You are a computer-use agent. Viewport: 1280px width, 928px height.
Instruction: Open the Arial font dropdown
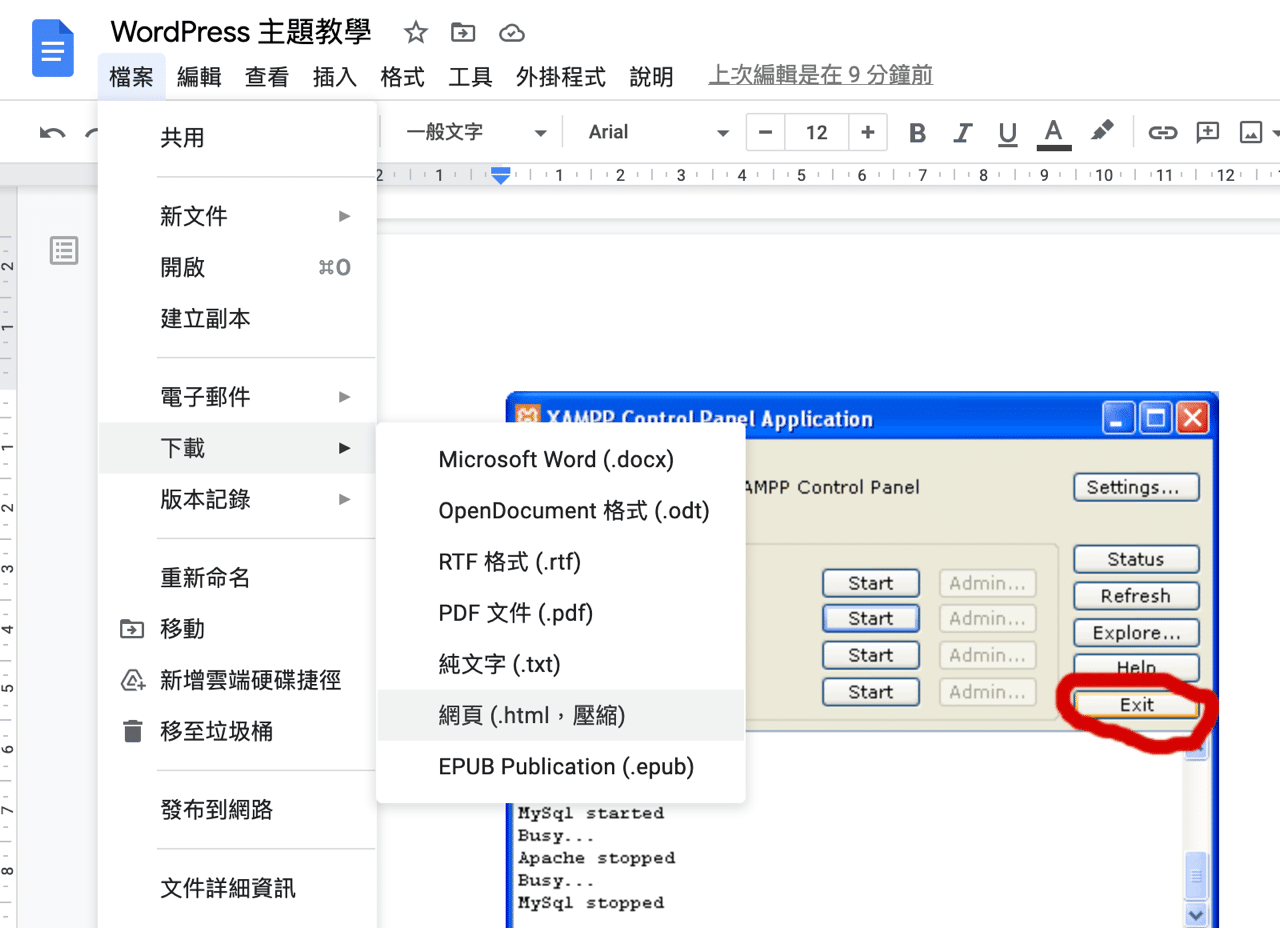click(x=659, y=132)
